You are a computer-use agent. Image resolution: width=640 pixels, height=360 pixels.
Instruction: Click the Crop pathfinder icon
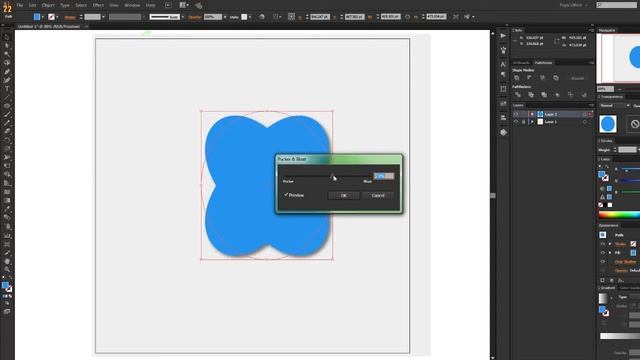(557, 95)
